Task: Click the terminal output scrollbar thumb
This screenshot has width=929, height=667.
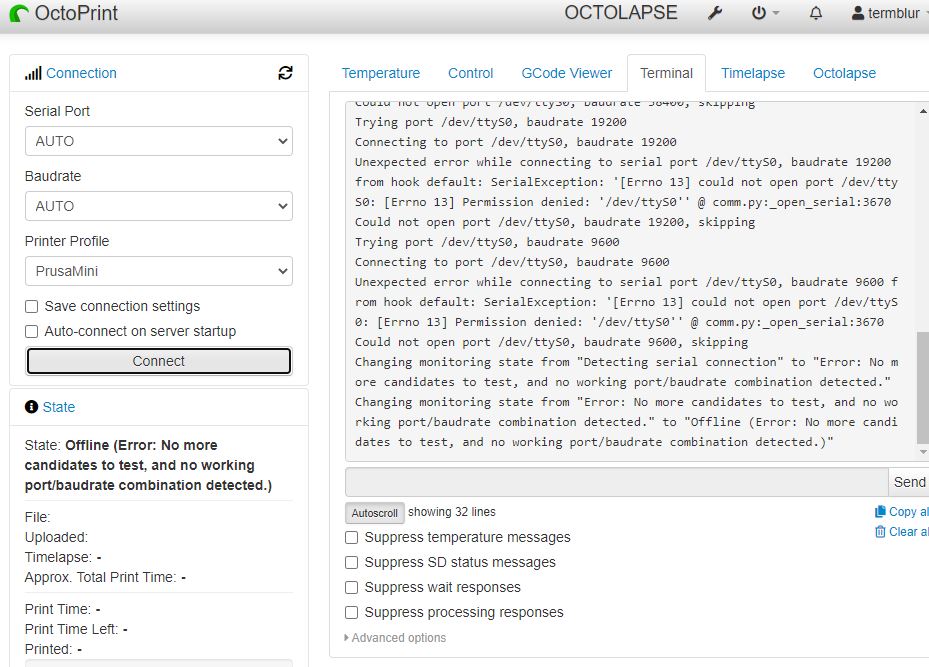Action: (922, 387)
